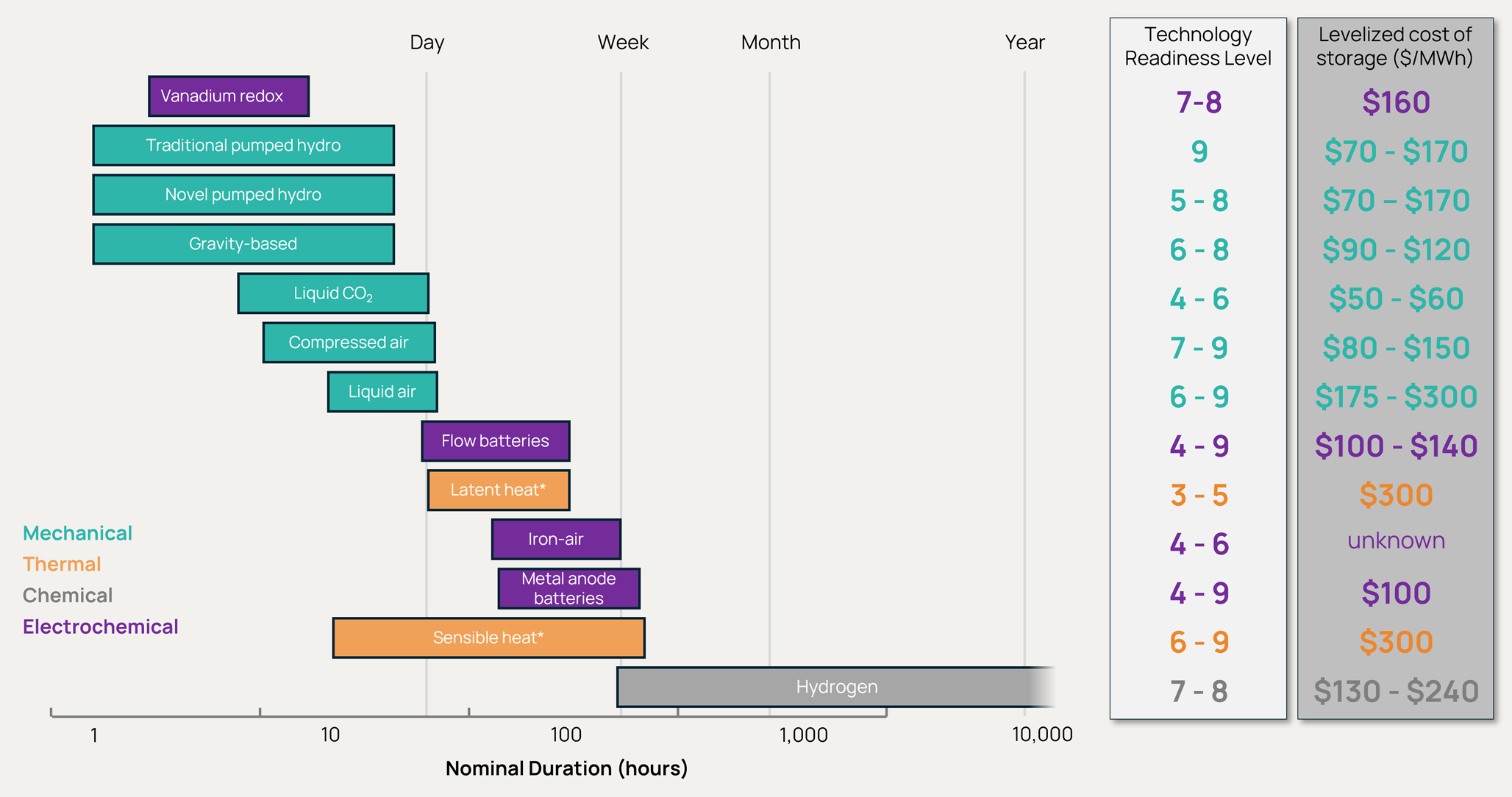Select the Gravity-based bar
The image size is (1512, 797).
[x=243, y=244]
